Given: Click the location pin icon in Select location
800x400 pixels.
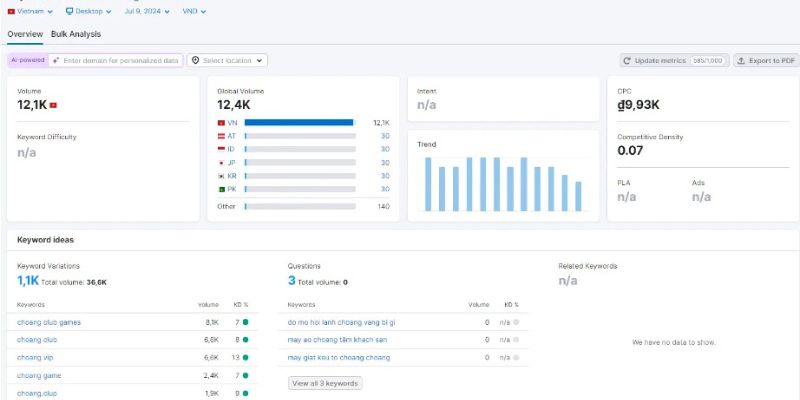Looking at the screenshot, I should (x=195, y=60).
